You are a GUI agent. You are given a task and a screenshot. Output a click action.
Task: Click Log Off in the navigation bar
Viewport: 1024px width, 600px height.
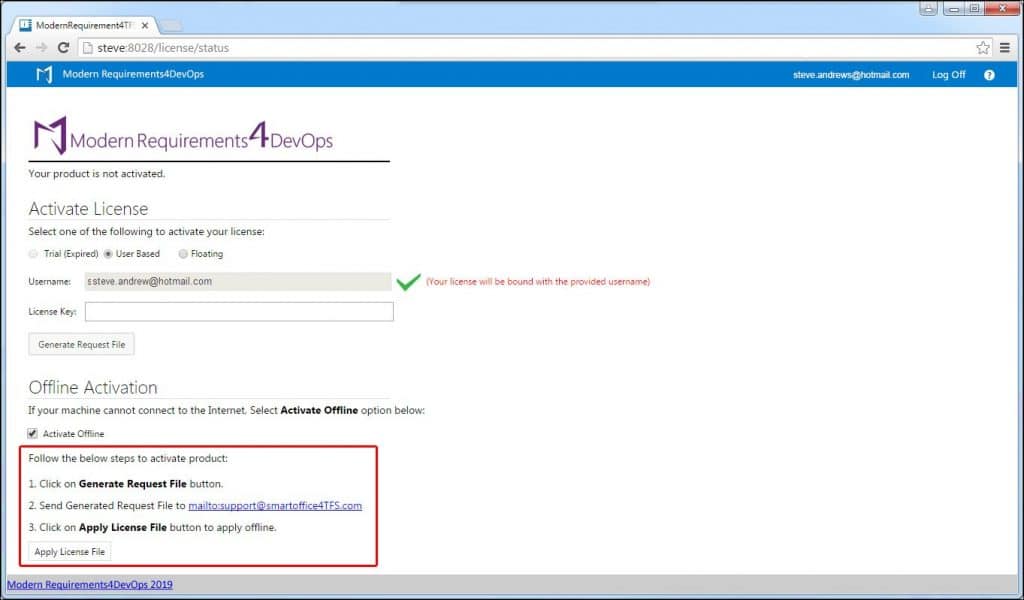(x=947, y=74)
